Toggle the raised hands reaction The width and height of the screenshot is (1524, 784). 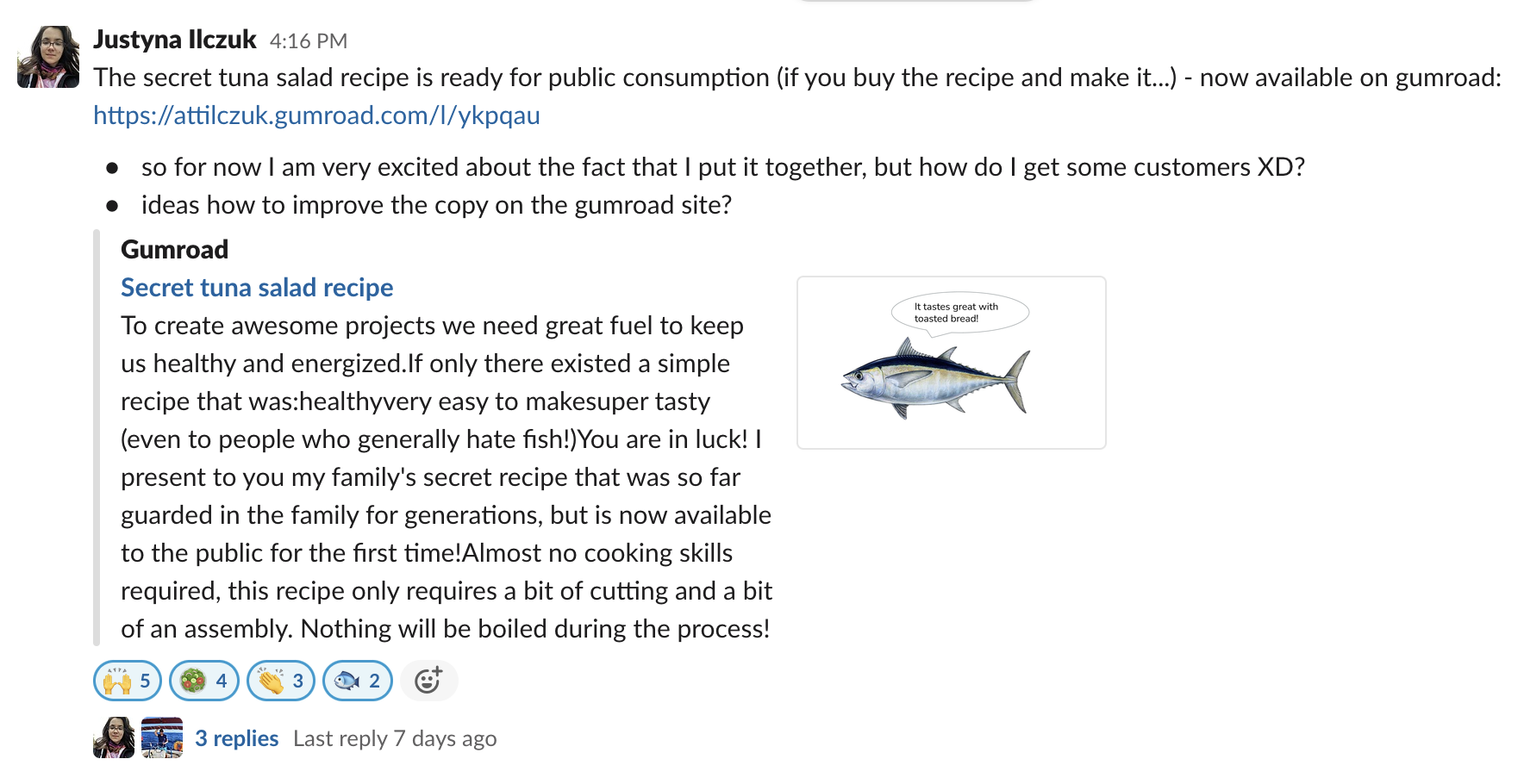(127, 681)
